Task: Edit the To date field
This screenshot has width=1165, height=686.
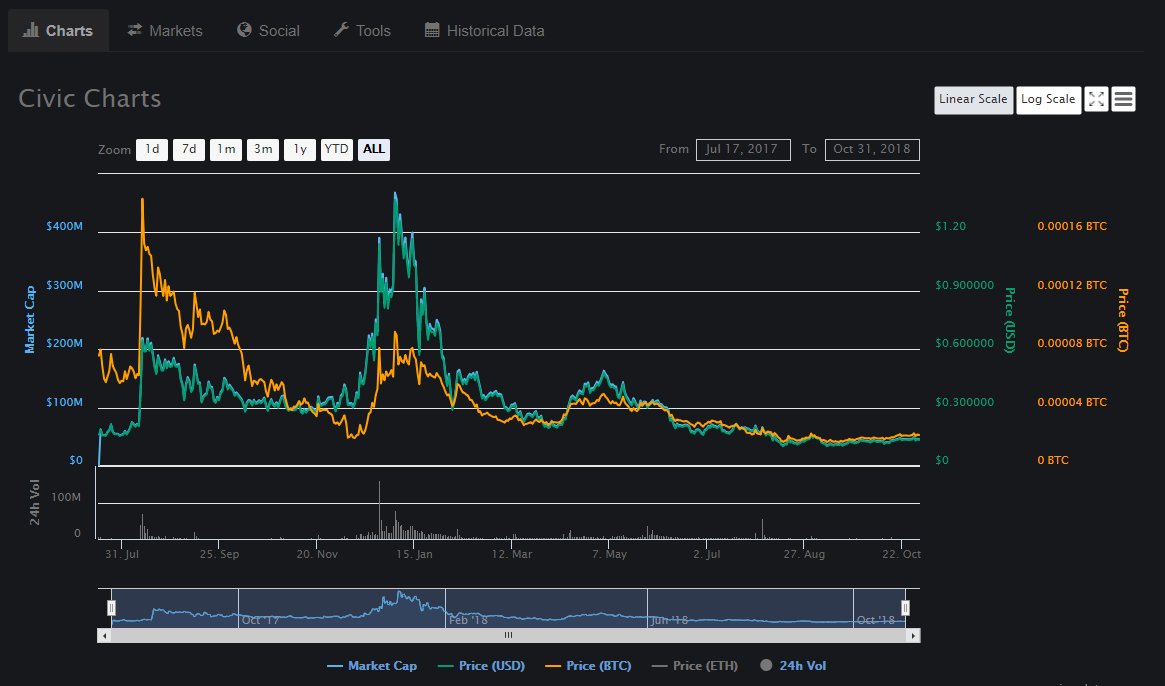Action: click(872, 149)
